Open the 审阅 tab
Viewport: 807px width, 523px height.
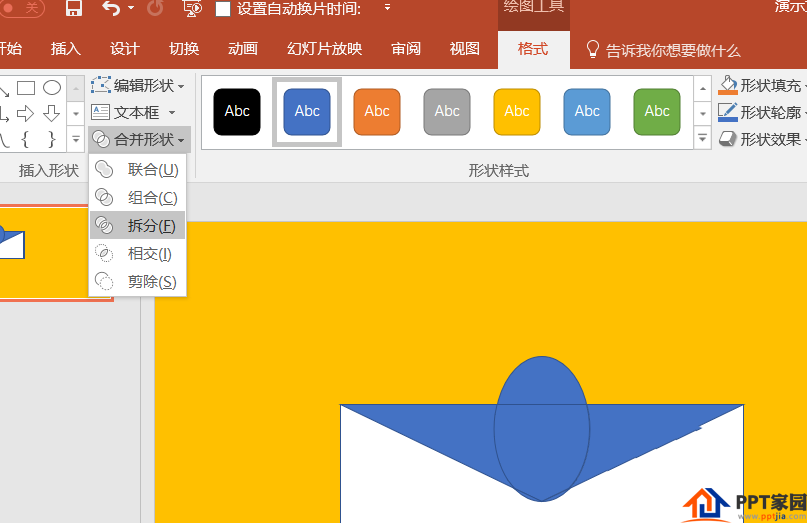click(x=406, y=49)
